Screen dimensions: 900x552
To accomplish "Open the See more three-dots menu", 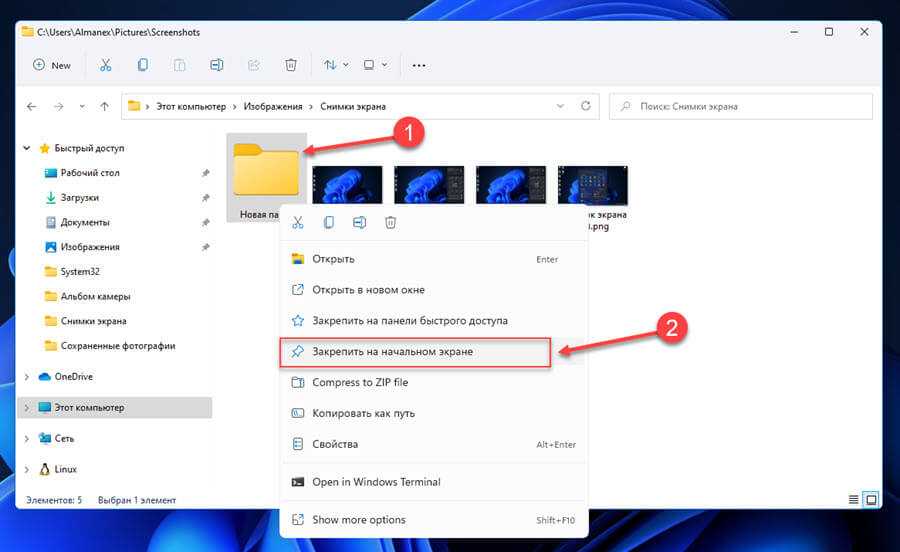I will tap(419, 65).
